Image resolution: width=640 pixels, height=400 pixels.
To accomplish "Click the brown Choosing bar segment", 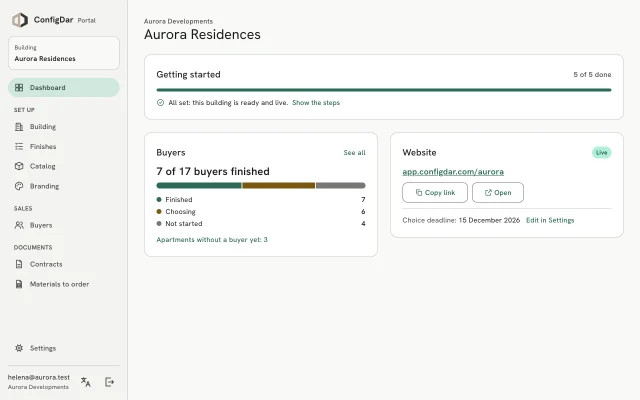I will pyautogui.click(x=279, y=186).
